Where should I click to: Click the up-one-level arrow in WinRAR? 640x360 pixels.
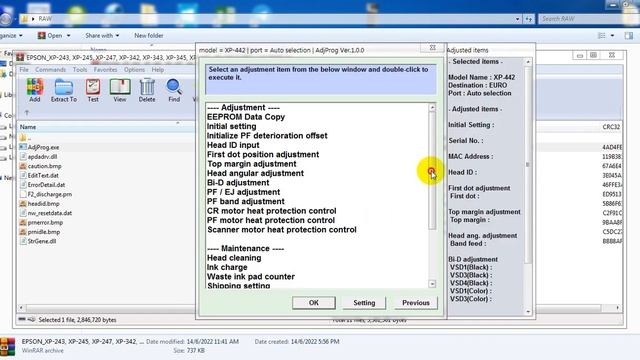(x=27, y=113)
